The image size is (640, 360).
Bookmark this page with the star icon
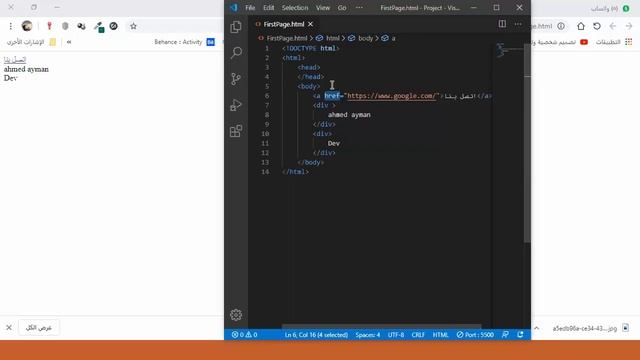(x=133, y=26)
